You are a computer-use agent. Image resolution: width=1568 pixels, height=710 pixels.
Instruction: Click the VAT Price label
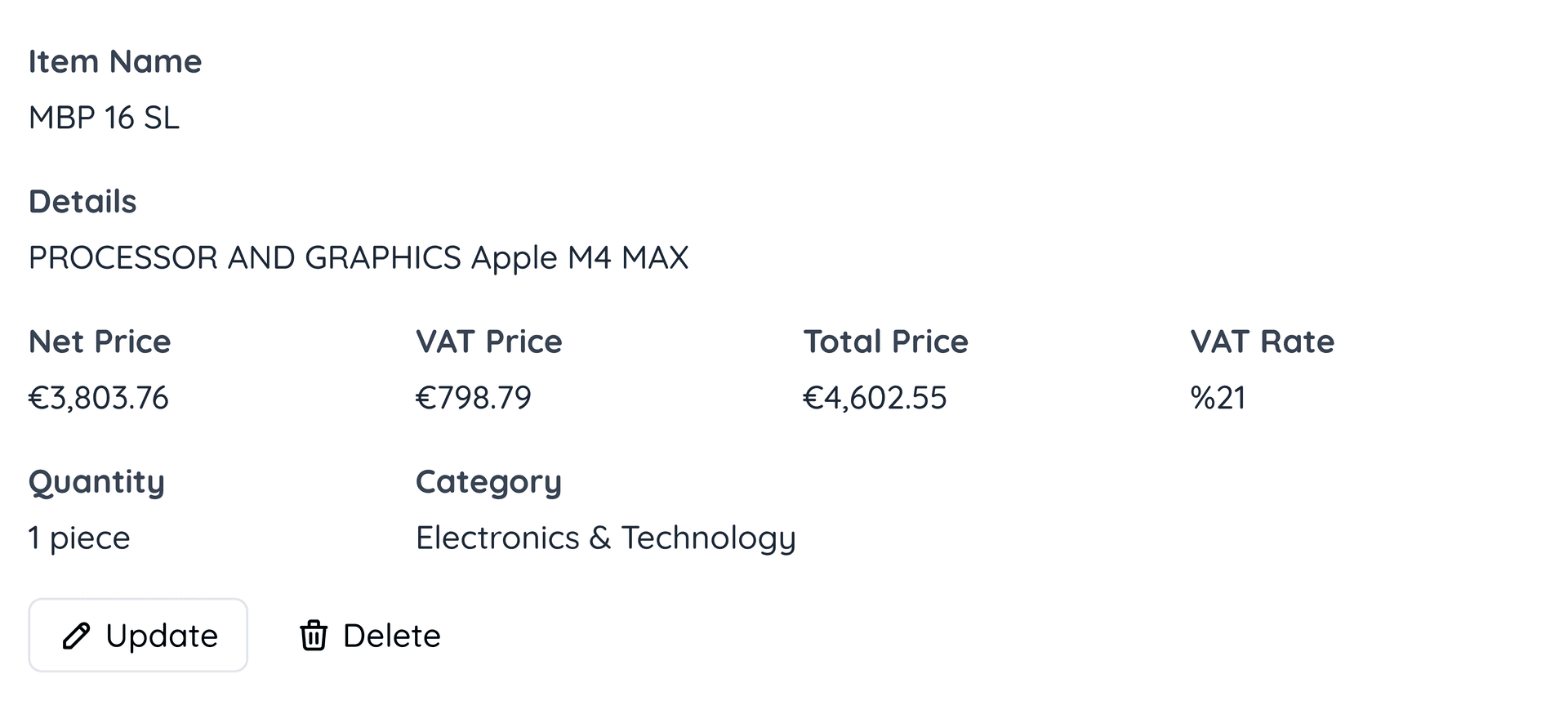[x=488, y=342]
